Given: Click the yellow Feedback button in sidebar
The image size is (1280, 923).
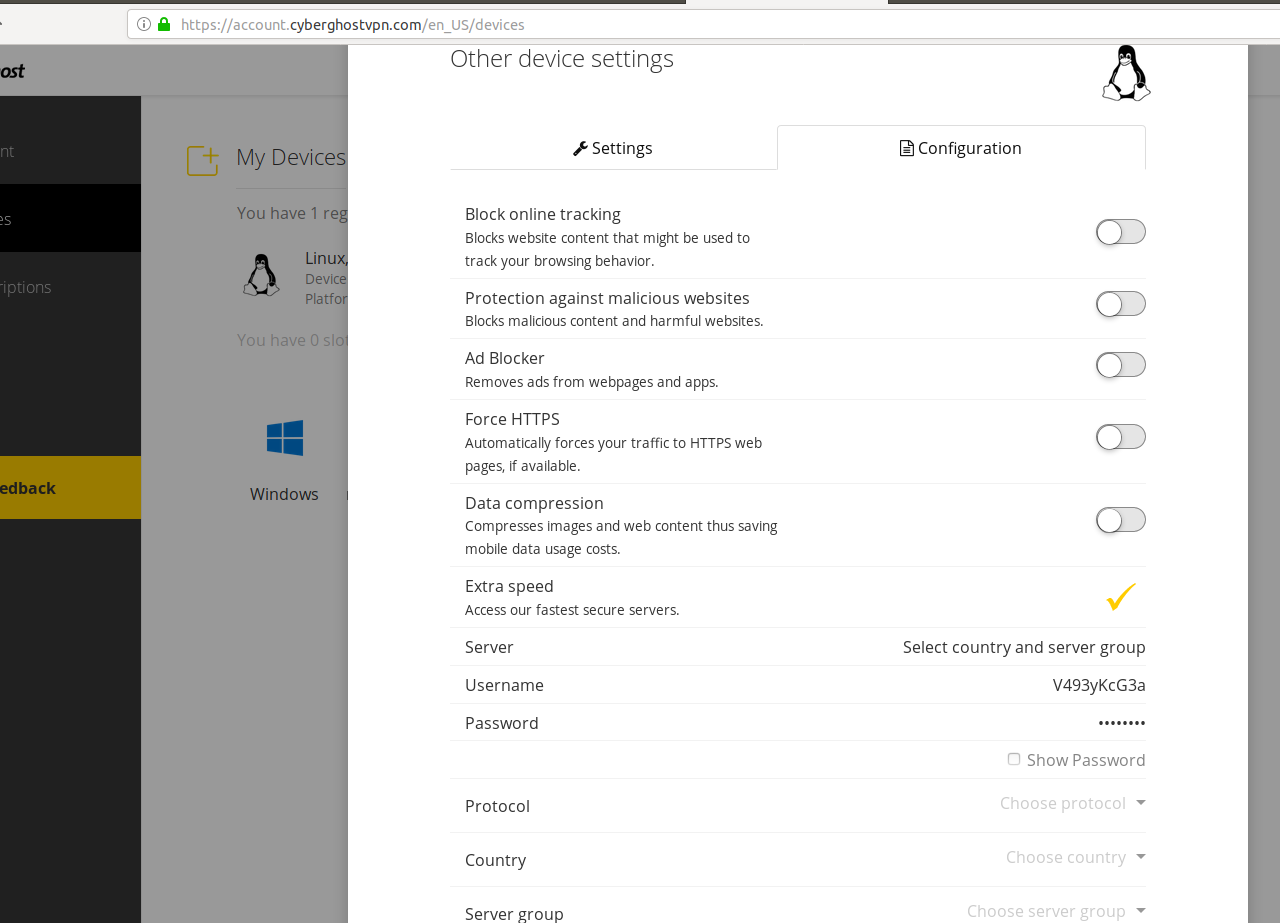Looking at the screenshot, I should click(x=70, y=487).
